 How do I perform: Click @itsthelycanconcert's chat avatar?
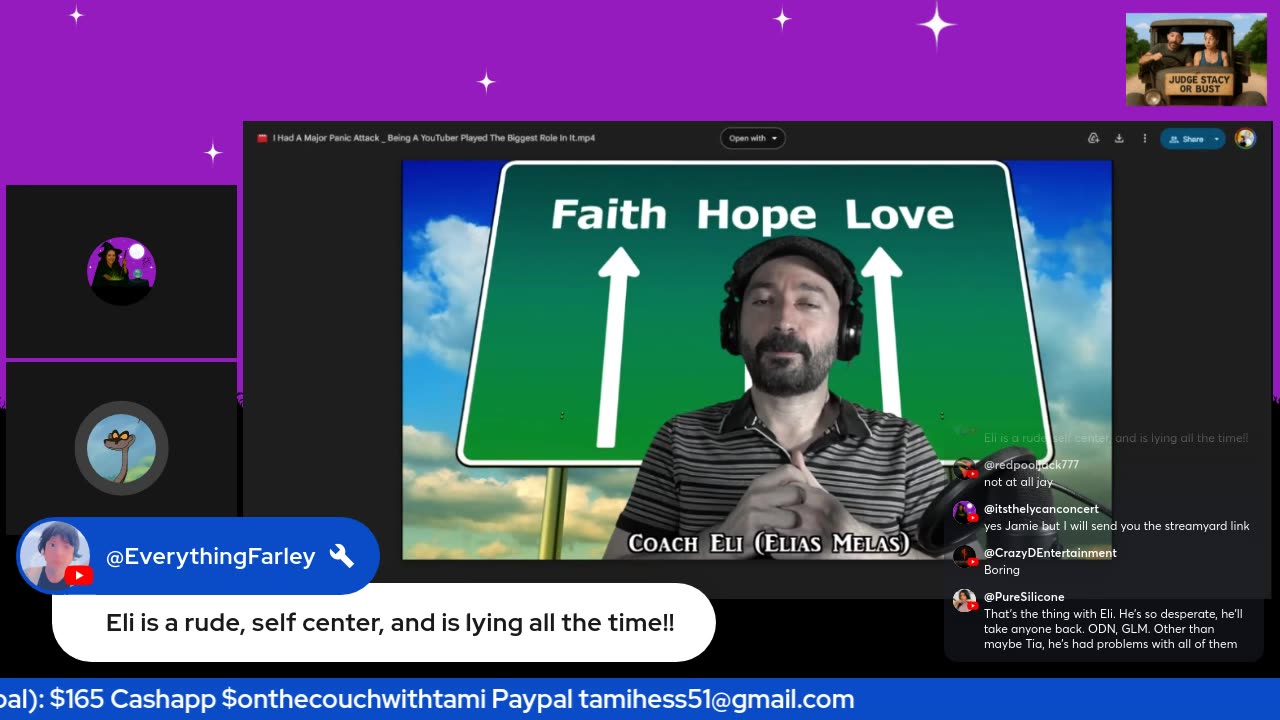click(x=964, y=513)
